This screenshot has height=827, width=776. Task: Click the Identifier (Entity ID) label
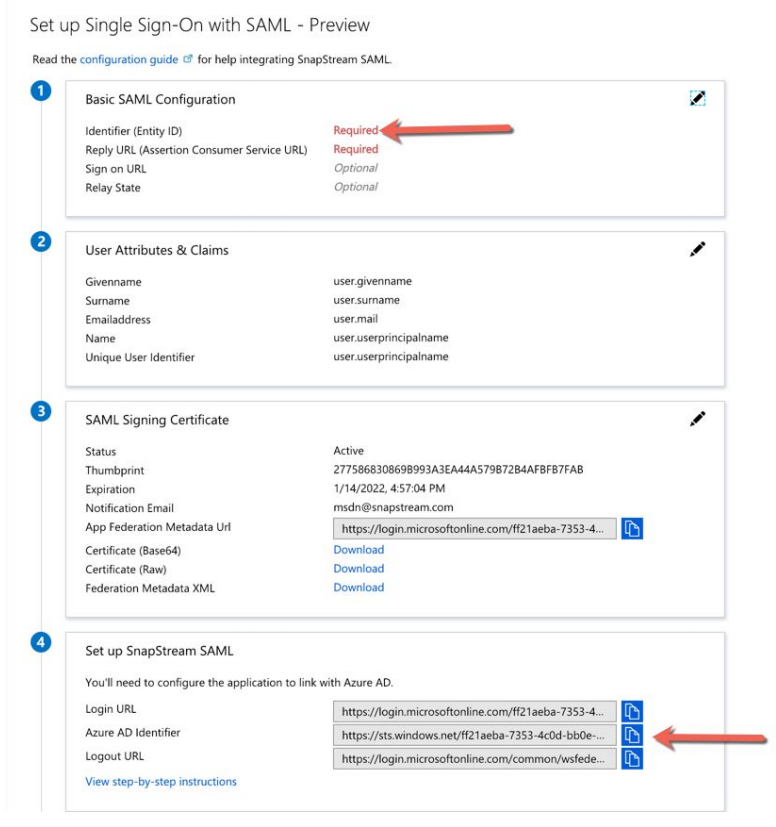click(x=133, y=131)
